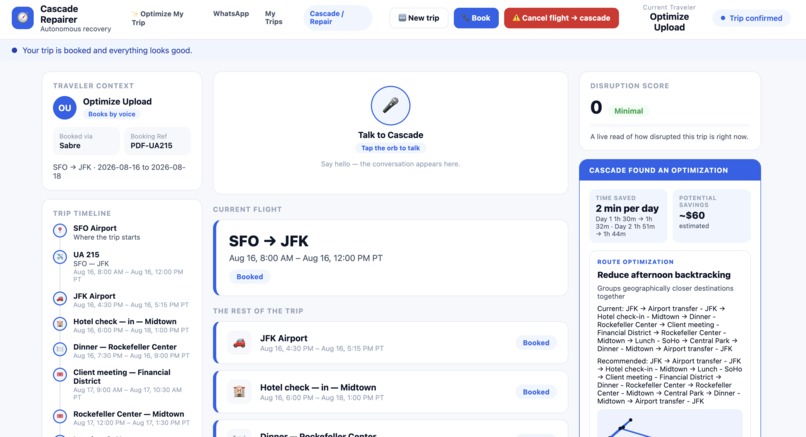The image size is (806, 437).
Task: Click the Books by voice badge
Action: [x=112, y=114]
